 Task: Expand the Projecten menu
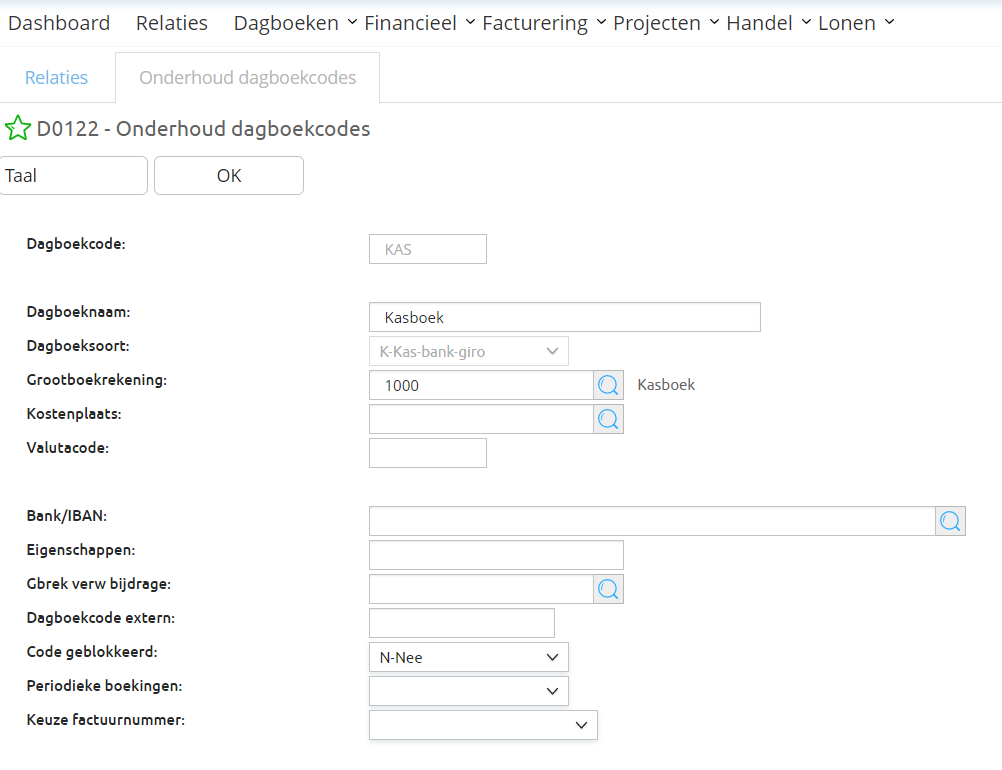(x=666, y=23)
